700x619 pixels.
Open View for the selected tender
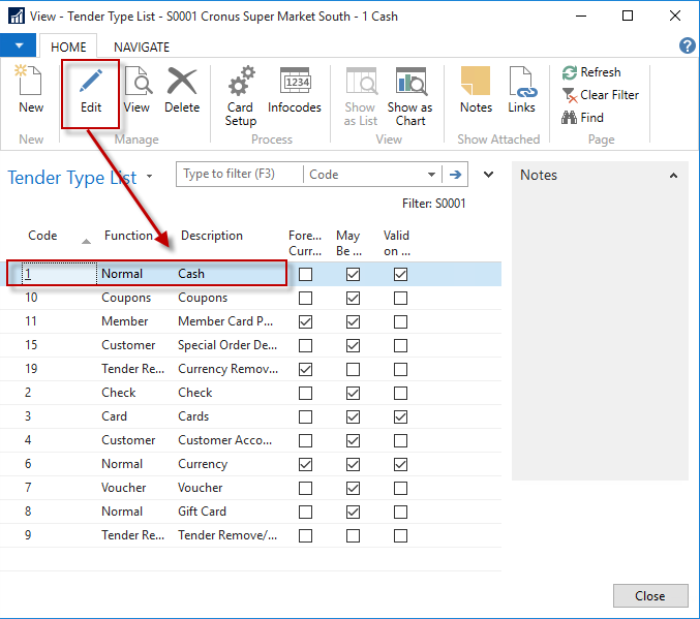tap(137, 91)
